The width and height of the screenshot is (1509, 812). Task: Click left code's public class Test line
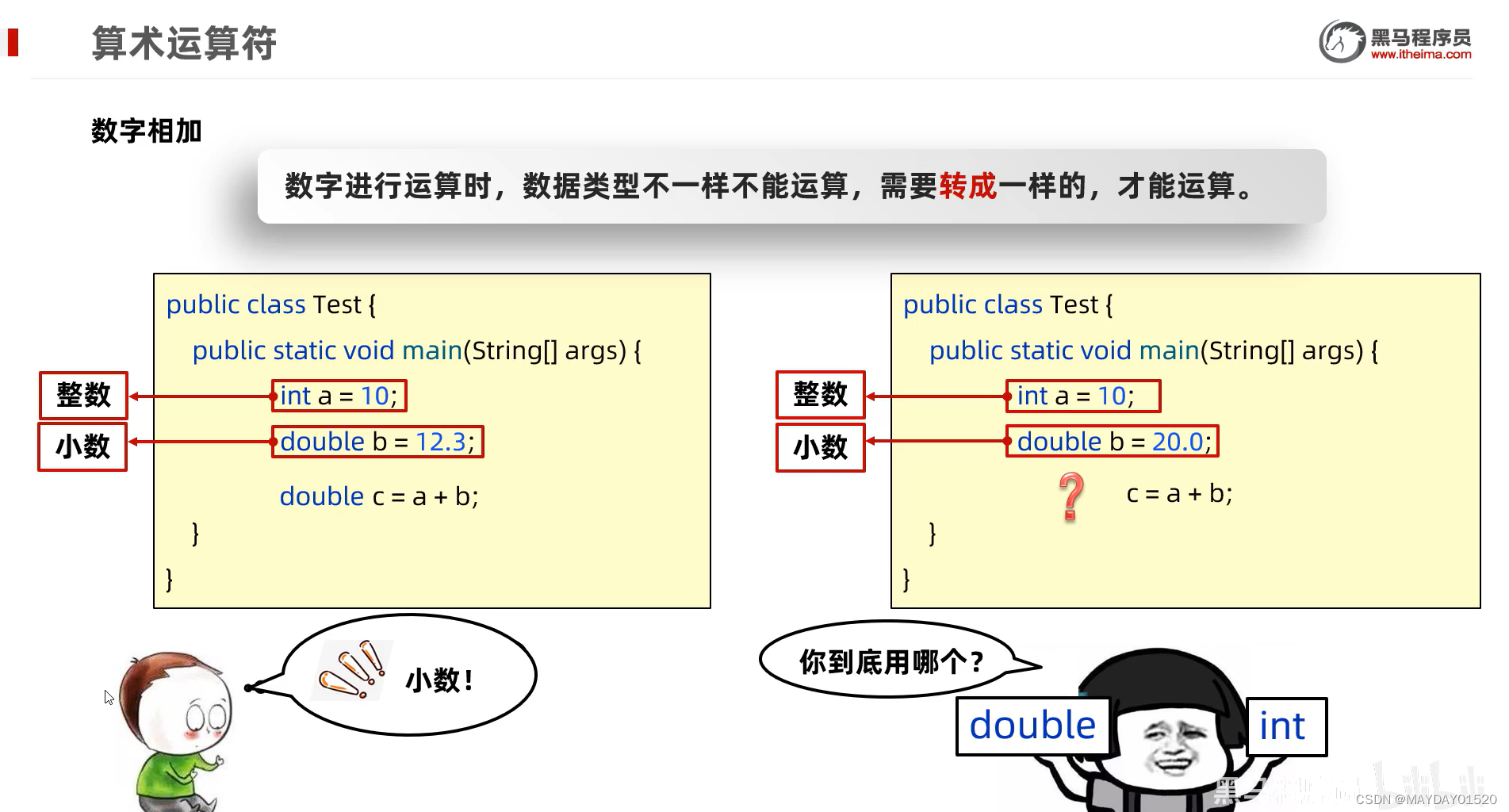(271, 304)
